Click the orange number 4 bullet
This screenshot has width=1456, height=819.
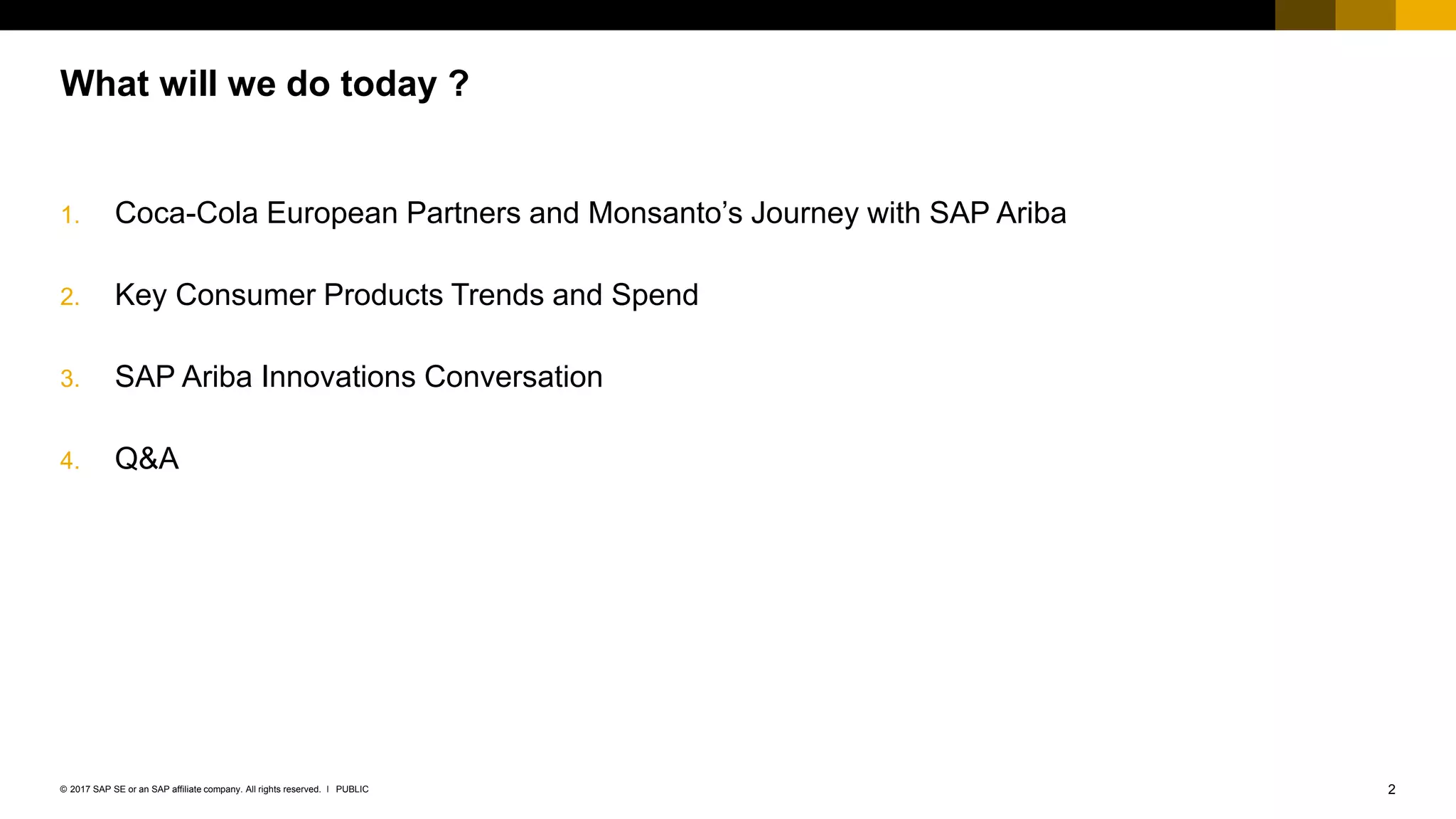tap(70, 461)
